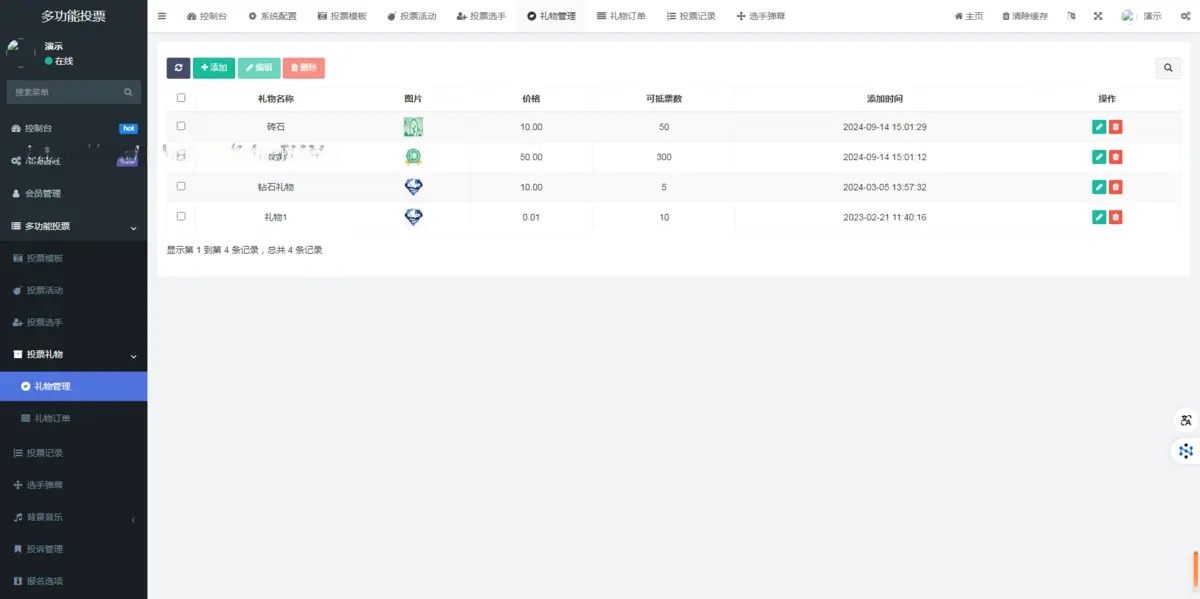Click the edit pencil icon for 礼物1 row
Image resolution: width=1200 pixels, height=599 pixels.
coord(1099,217)
